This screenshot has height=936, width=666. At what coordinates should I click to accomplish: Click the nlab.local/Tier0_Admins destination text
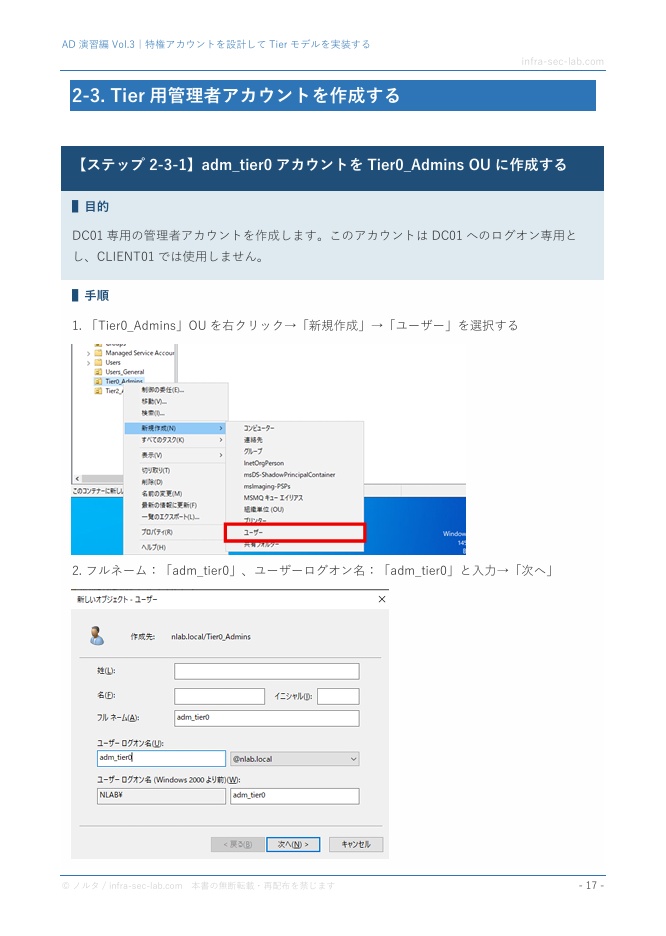211,636
